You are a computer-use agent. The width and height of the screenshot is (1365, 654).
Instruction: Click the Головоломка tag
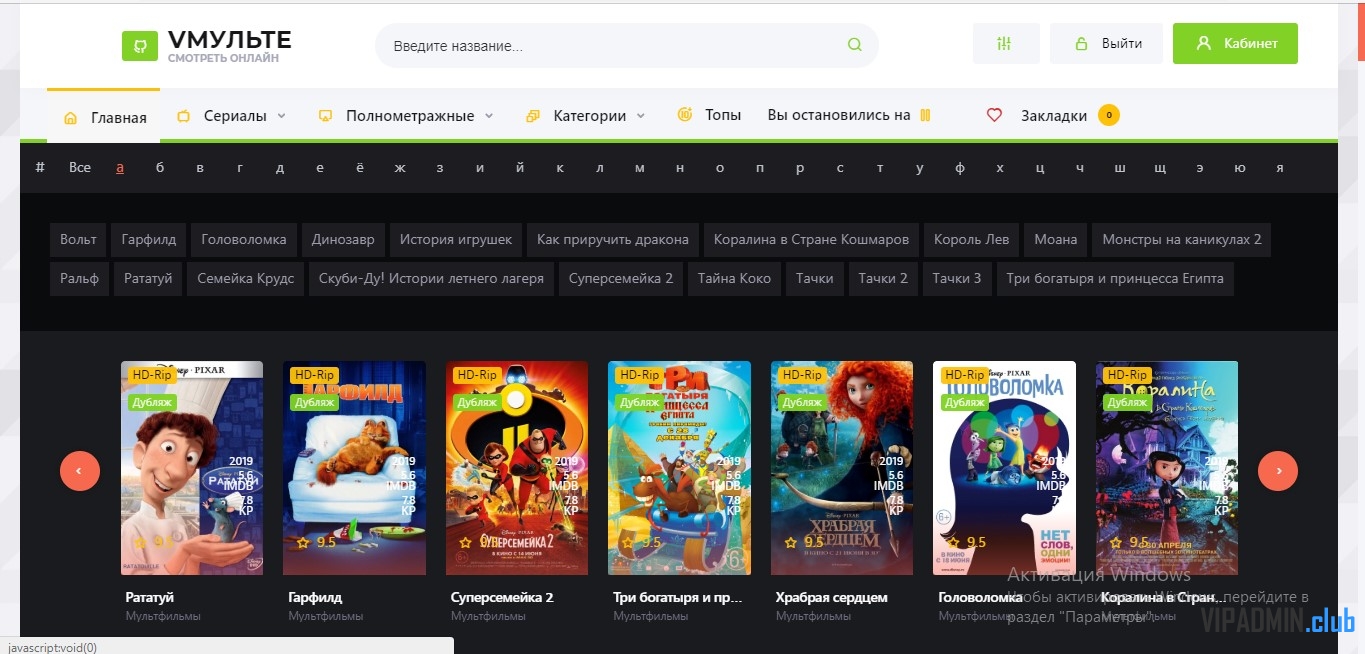point(243,240)
